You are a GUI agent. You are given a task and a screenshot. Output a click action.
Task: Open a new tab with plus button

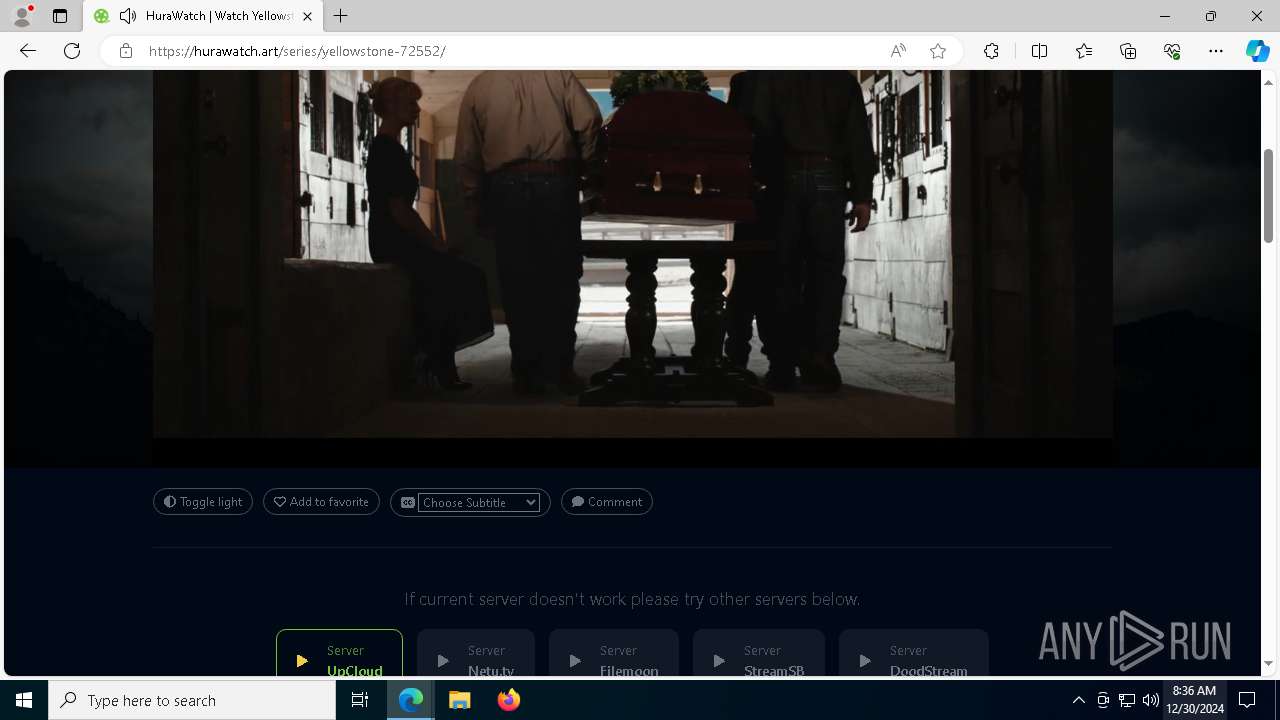[340, 16]
